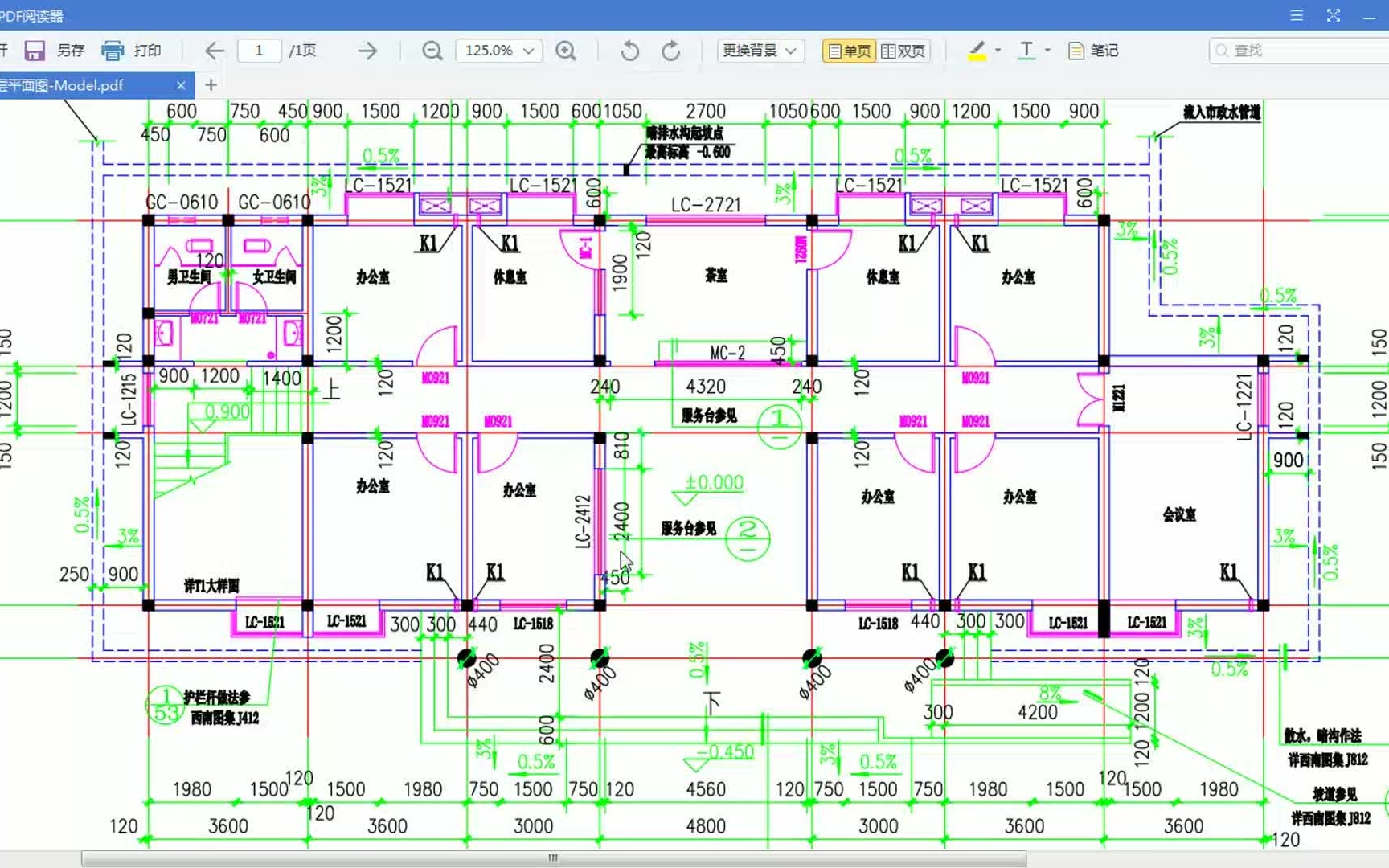This screenshot has height=868, width=1389.
Task: Click the Print (打印) printer icon
Action: click(x=113, y=51)
